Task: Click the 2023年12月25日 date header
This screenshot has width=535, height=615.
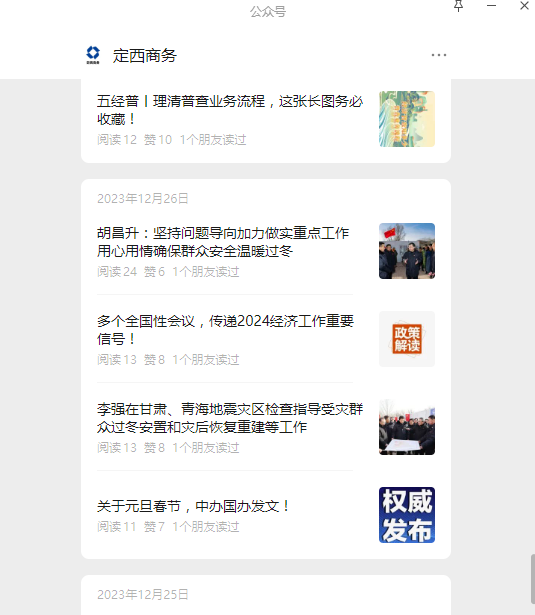Action: [x=143, y=595]
